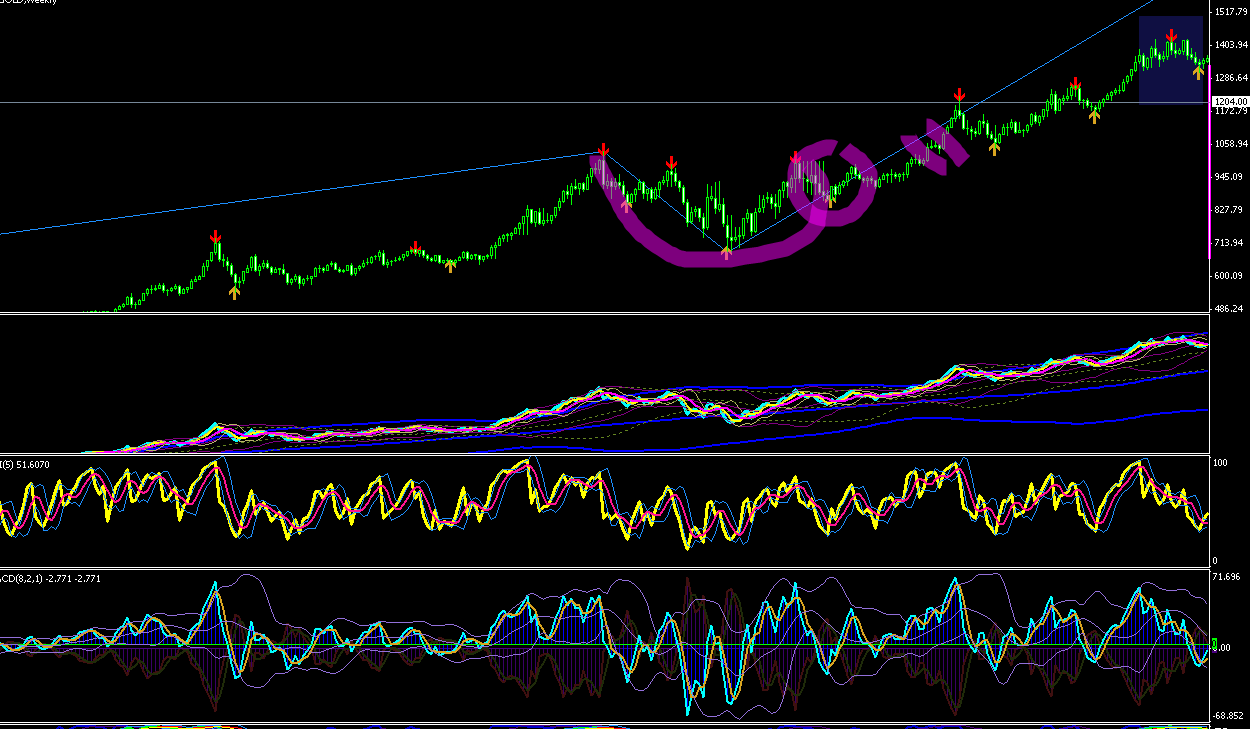Click the 1286.64 price axis value
Screen dimensions: 1250x729
tap(1231, 78)
